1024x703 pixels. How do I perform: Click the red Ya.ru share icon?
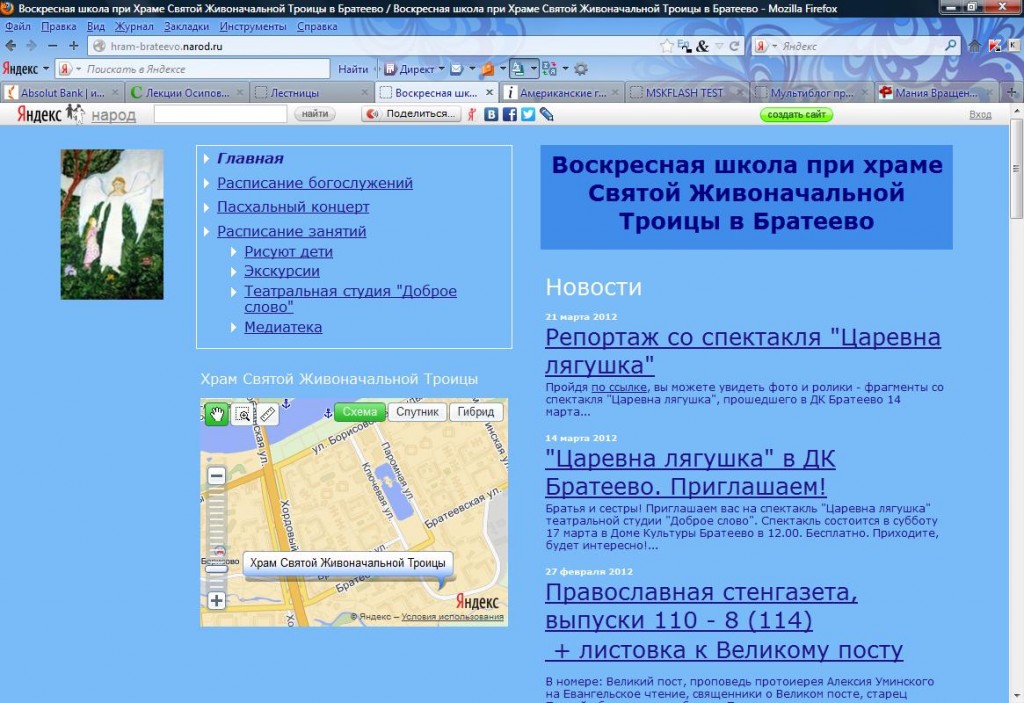(x=472, y=114)
